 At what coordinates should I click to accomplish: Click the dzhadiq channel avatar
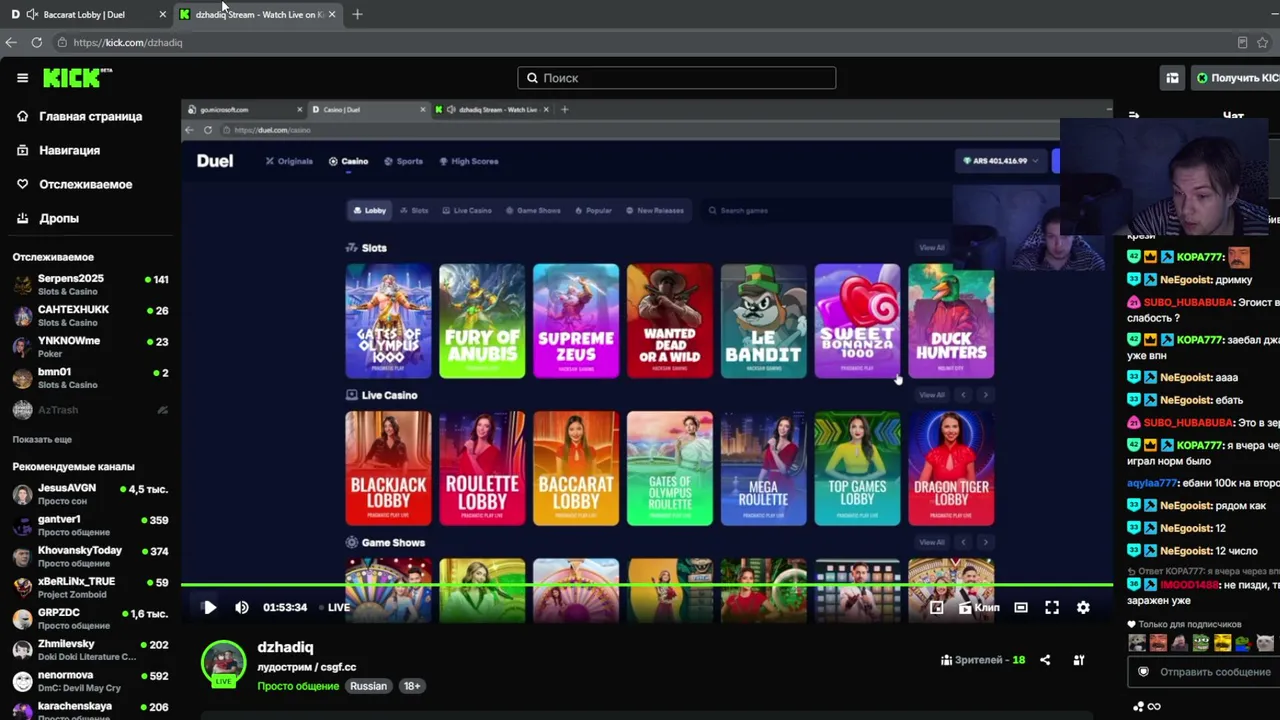(223, 664)
